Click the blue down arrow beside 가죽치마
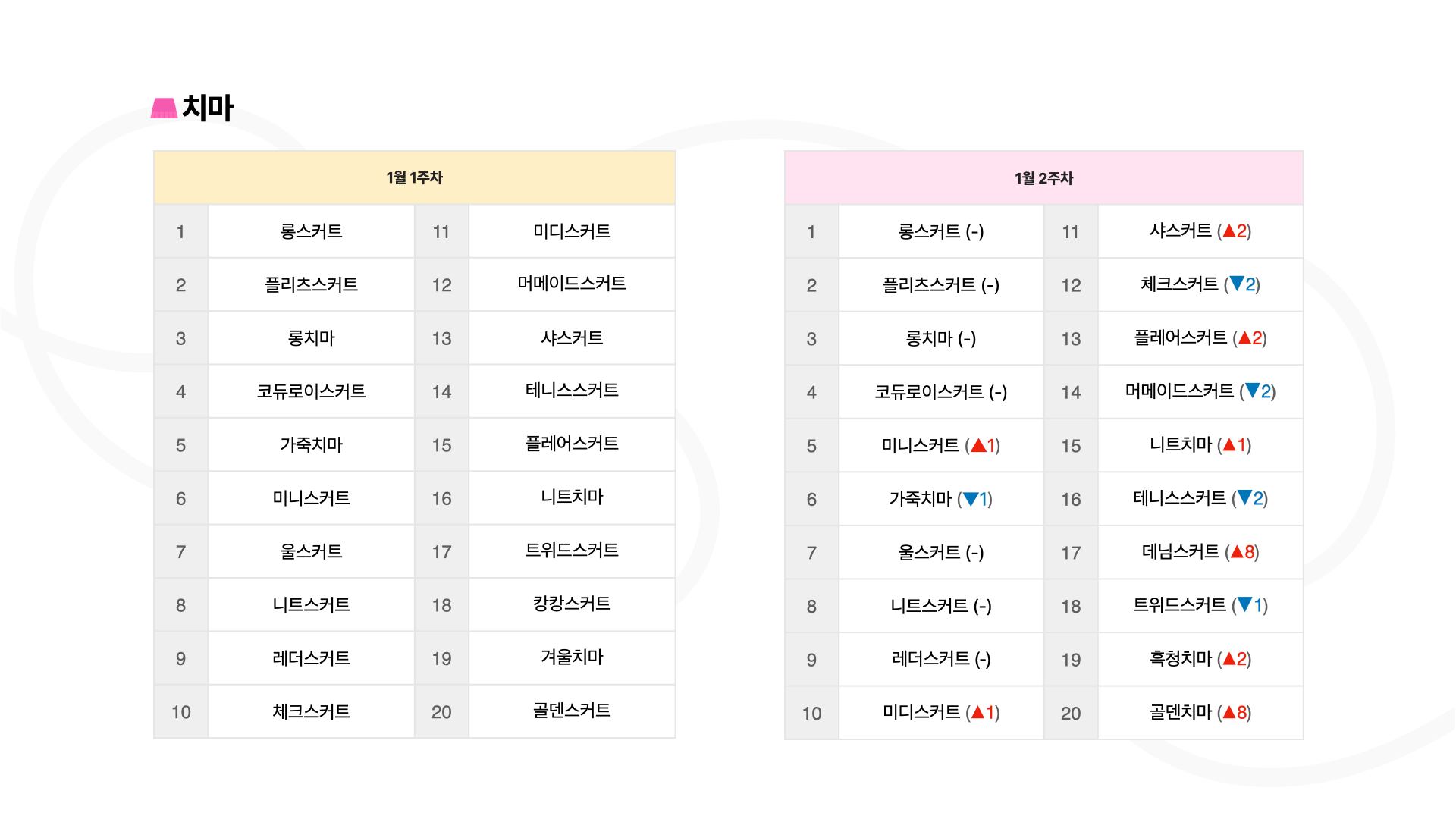This screenshot has height=819, width=1456. click(x=970, y=499)
